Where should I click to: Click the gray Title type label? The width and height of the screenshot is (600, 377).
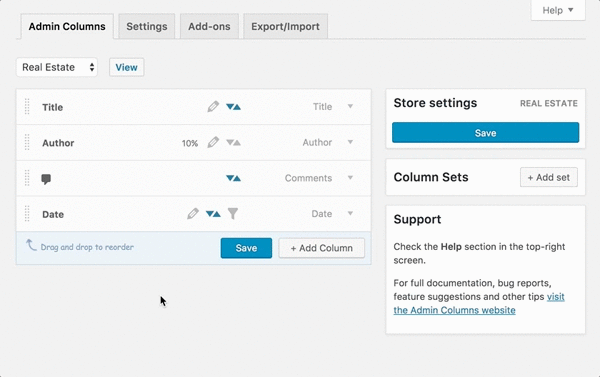click(323, 107)
